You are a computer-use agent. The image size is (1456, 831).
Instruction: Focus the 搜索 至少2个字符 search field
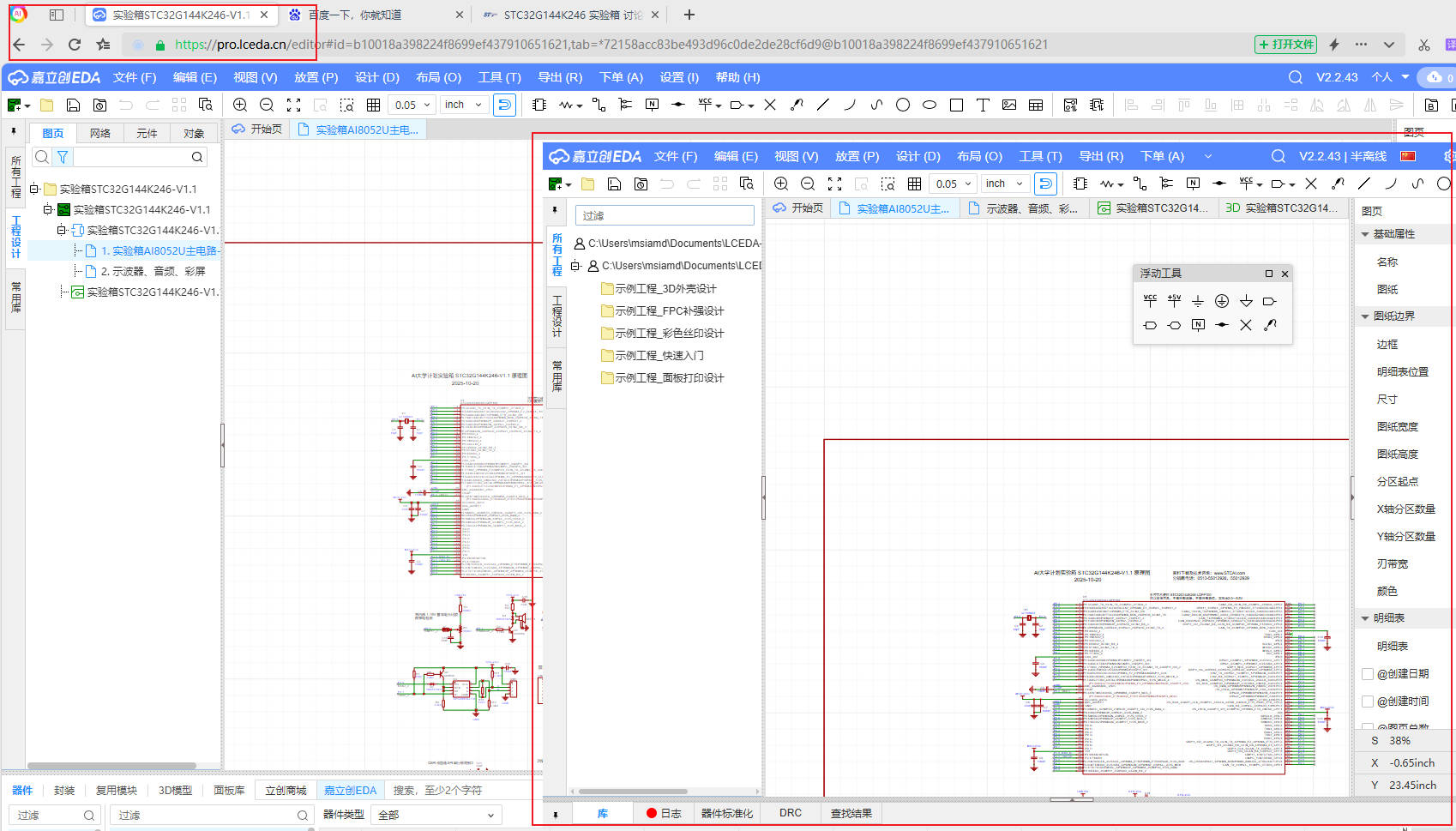click(x=446, y=790)
